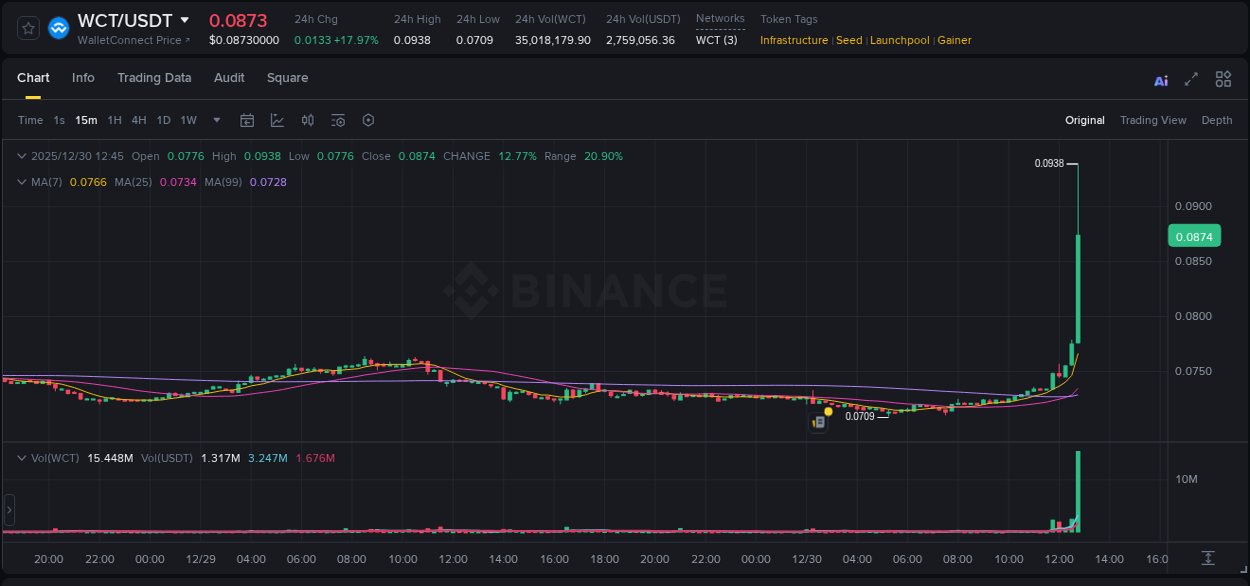This screenshot has height=586, width=1250.
Task: Open the widget layout grid icon
Action: click(x=1223, y=79)
